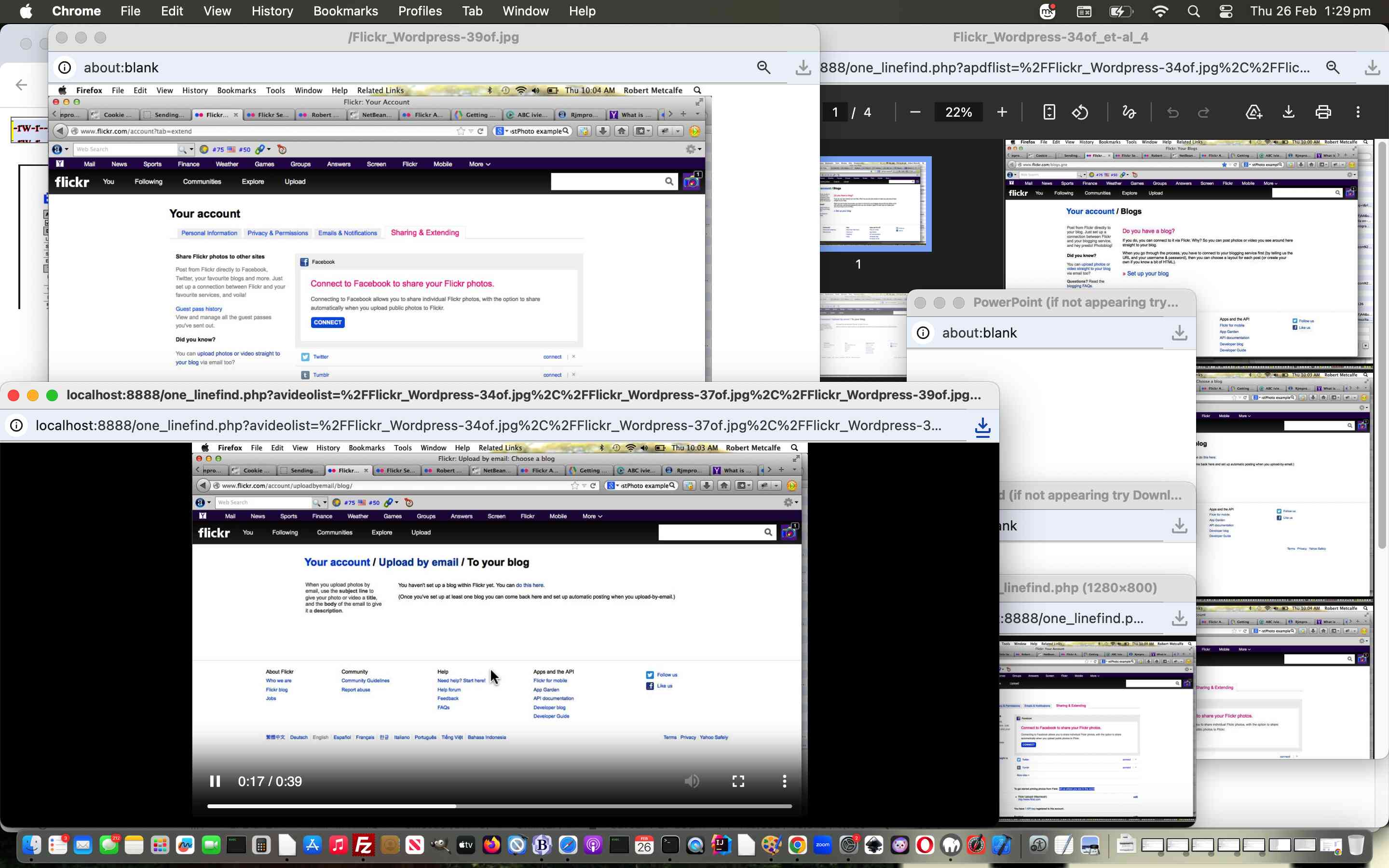
Task: Rotate the PDF counterclockwise
Action: coord(1080,112)
